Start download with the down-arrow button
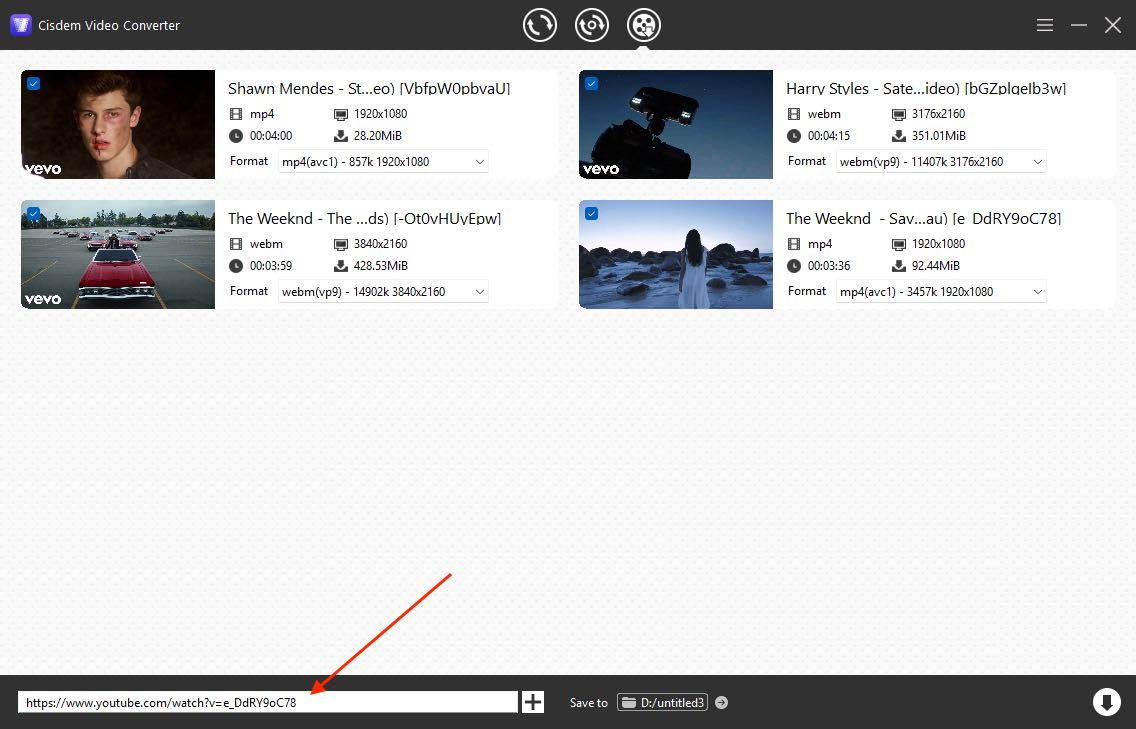Viewport: 1136px width, 729px height. tap(1106, 702)
